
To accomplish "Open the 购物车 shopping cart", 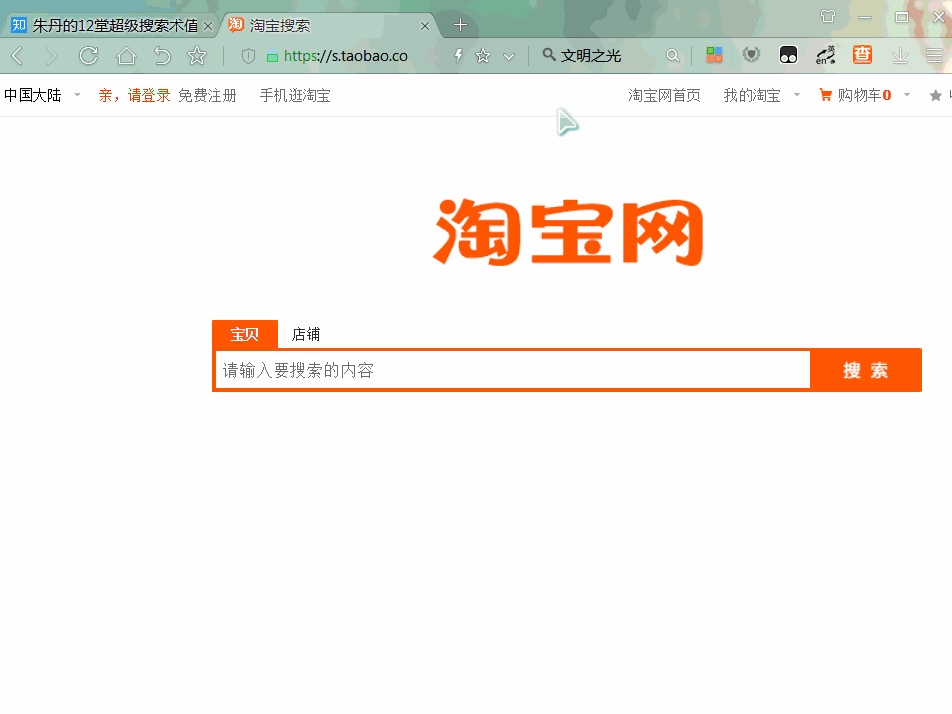I will click(855, 95).
